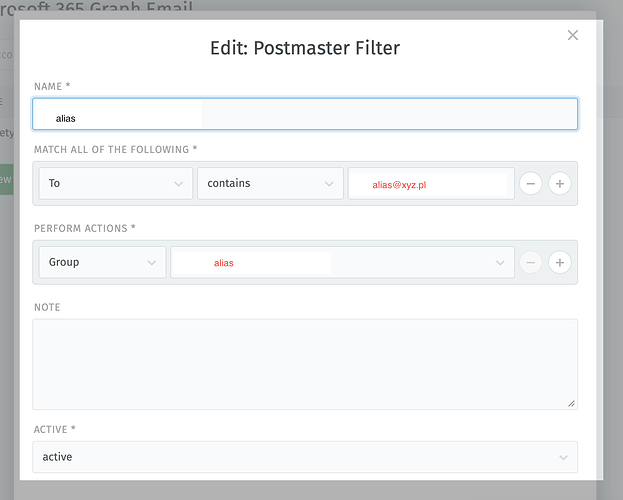Open the Group action type dropdown
This screenshot has height=500, width=623.
102,262
